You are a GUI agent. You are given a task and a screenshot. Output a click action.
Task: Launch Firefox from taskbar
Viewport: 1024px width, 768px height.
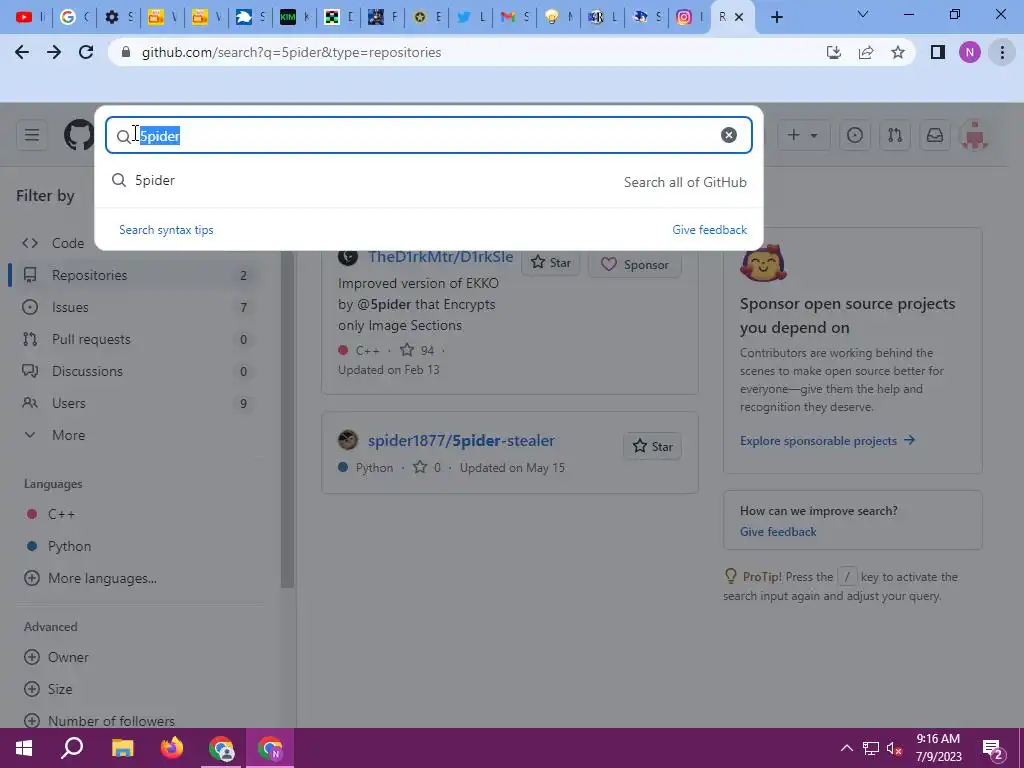172,748
